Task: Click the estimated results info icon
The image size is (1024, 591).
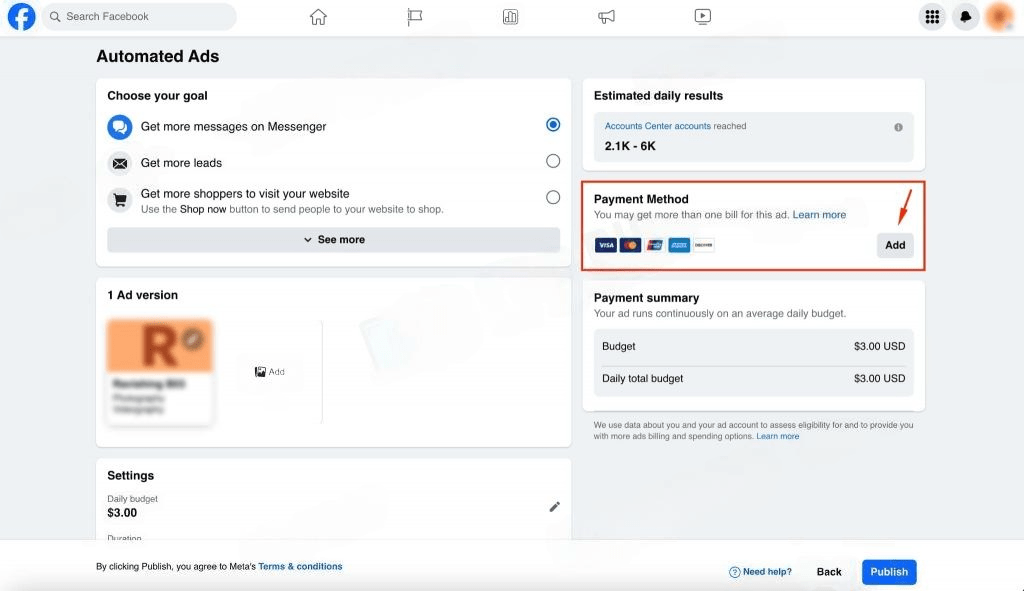Action: point(899,127)
